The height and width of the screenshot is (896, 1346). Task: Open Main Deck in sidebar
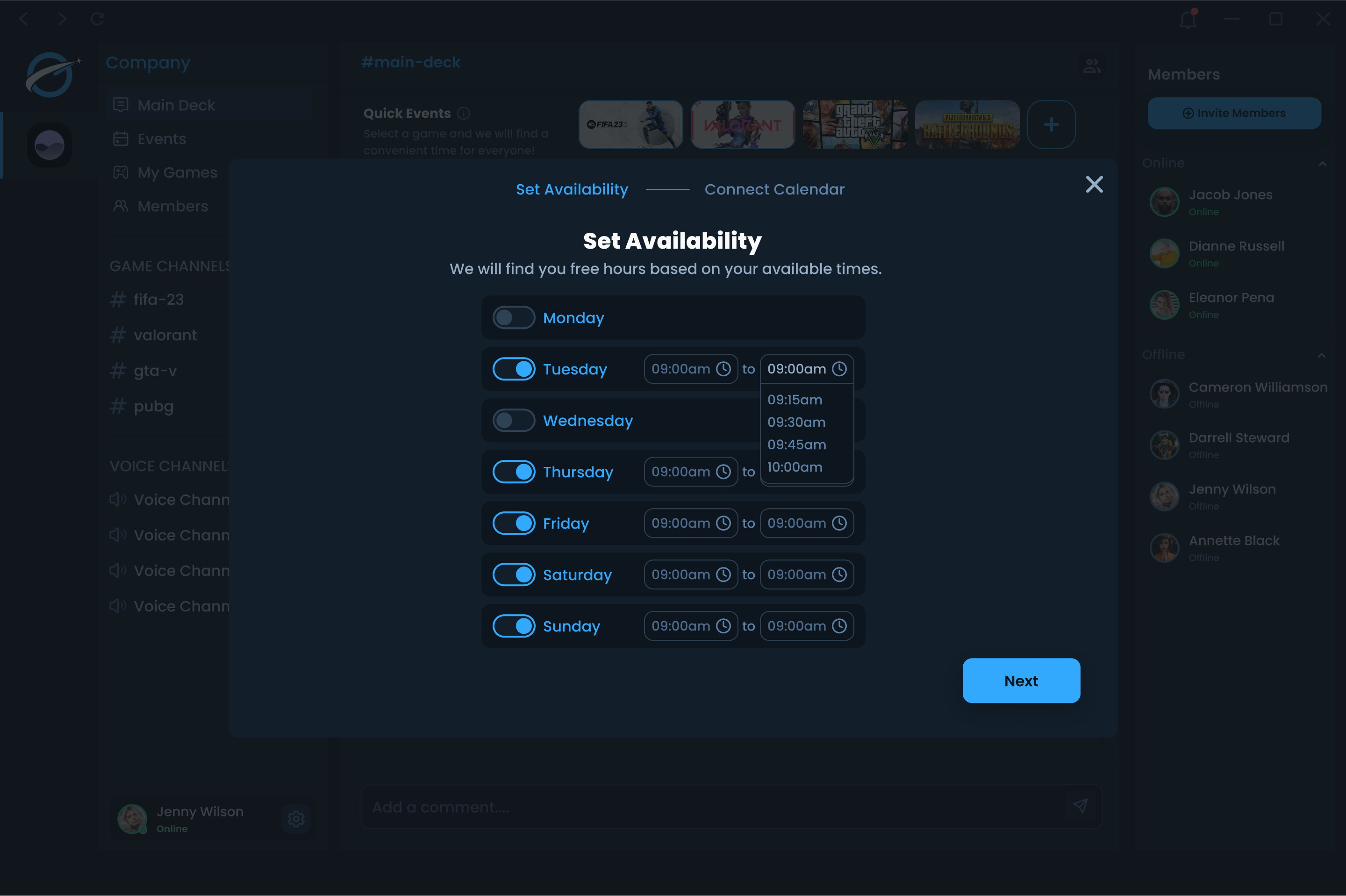209,105
